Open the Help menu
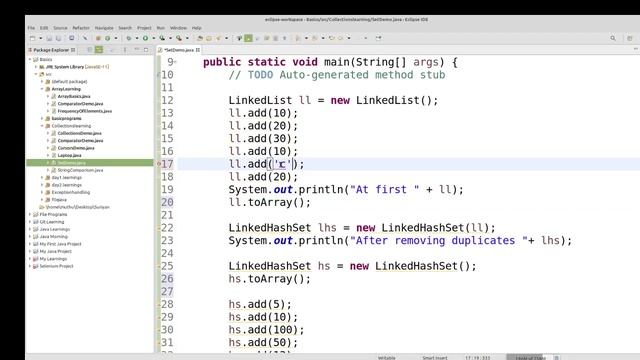 click(x=196, y=28)
